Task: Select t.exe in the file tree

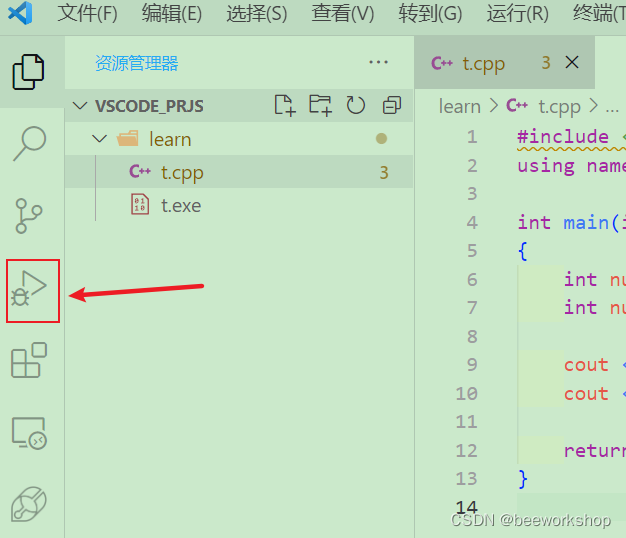Action: [x=239, y=205]
